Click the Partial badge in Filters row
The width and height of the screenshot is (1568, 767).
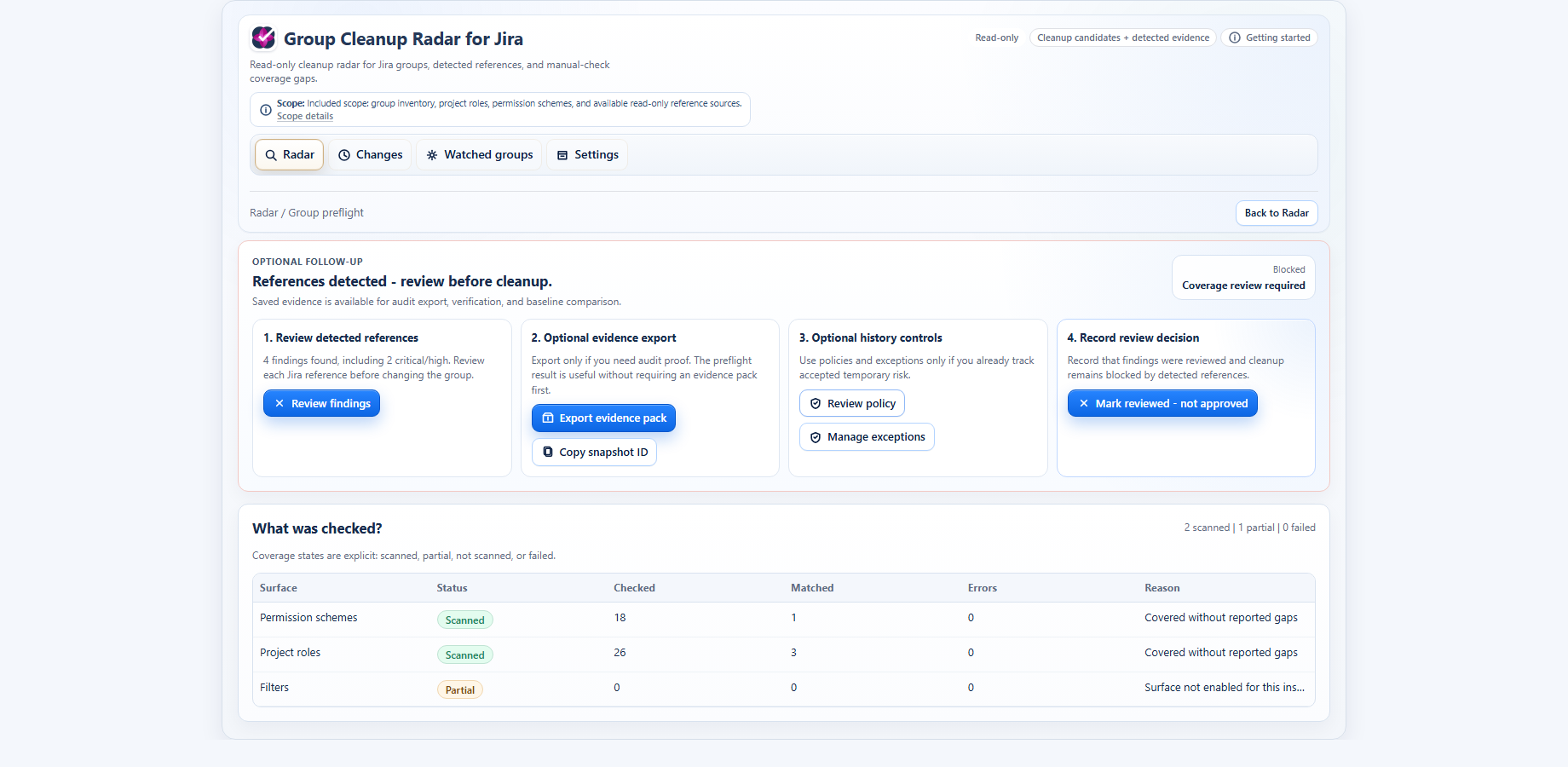(460, 690)
